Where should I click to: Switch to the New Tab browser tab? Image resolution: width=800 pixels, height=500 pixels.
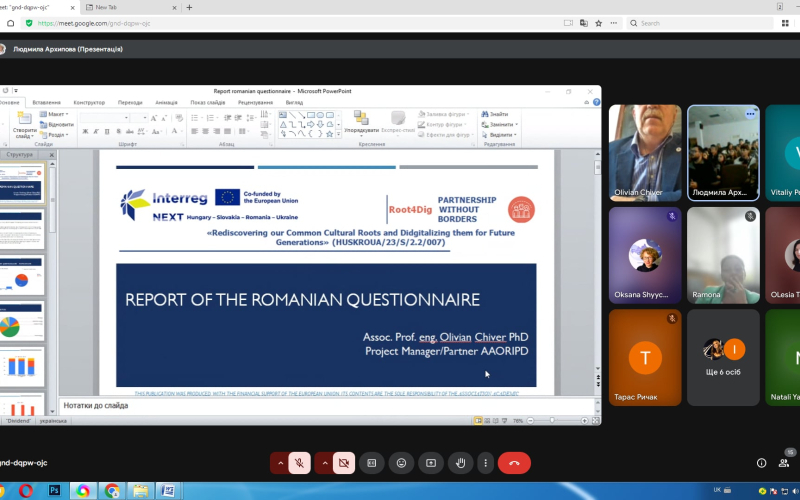click(130, 7)
